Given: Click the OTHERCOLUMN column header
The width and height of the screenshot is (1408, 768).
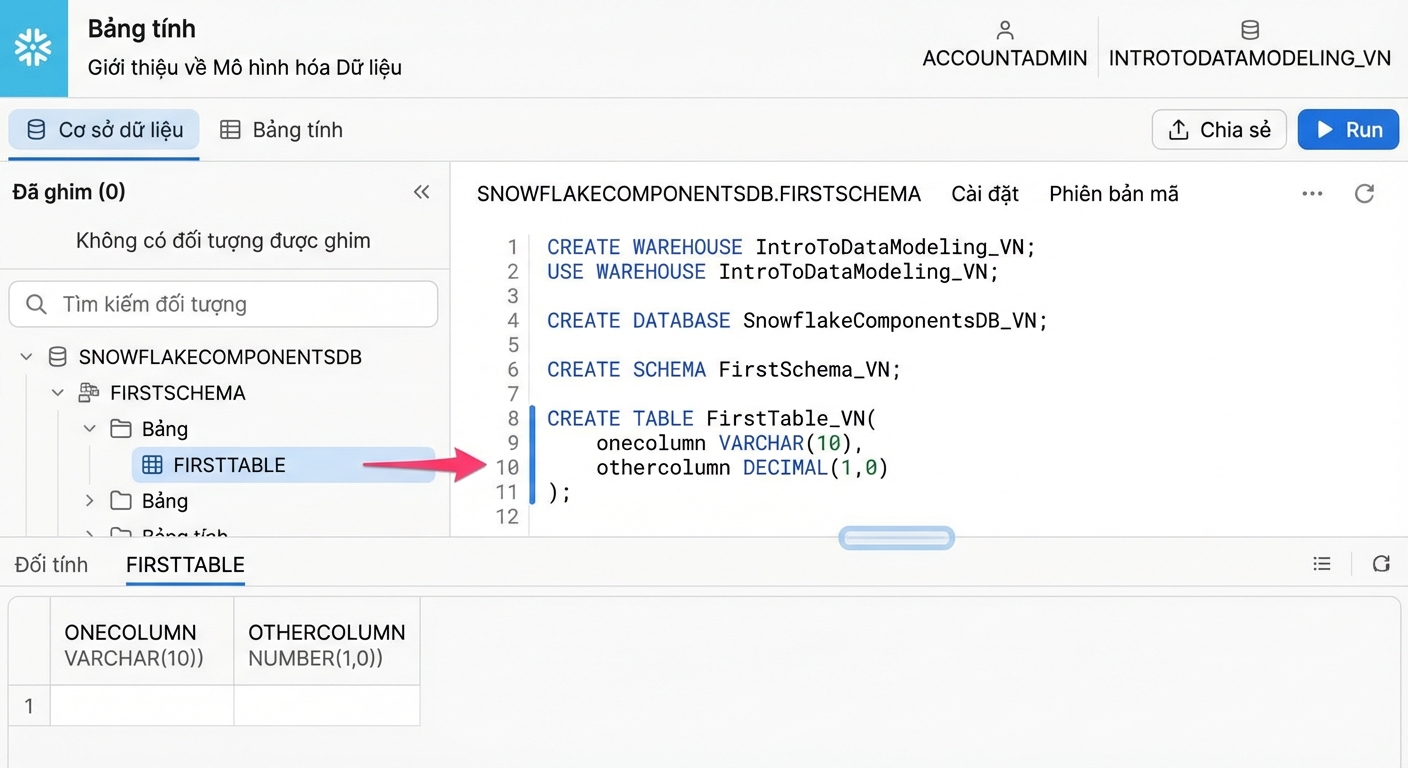Looking at the screenshot, I should coord(327,644).
